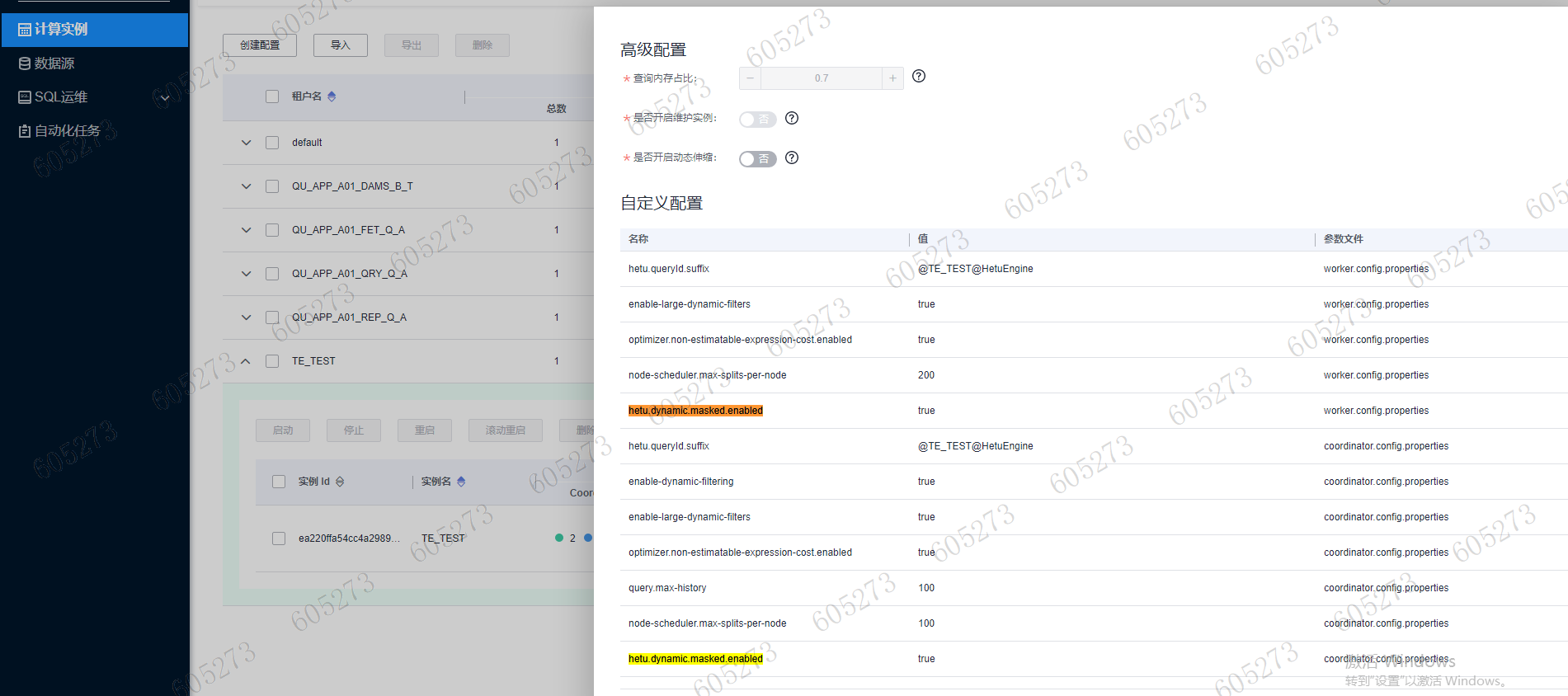Select the QU_APP_A01_REP_Q_A checkbox
Viewport: 1568px width, 696px height.
coord(272,317)
